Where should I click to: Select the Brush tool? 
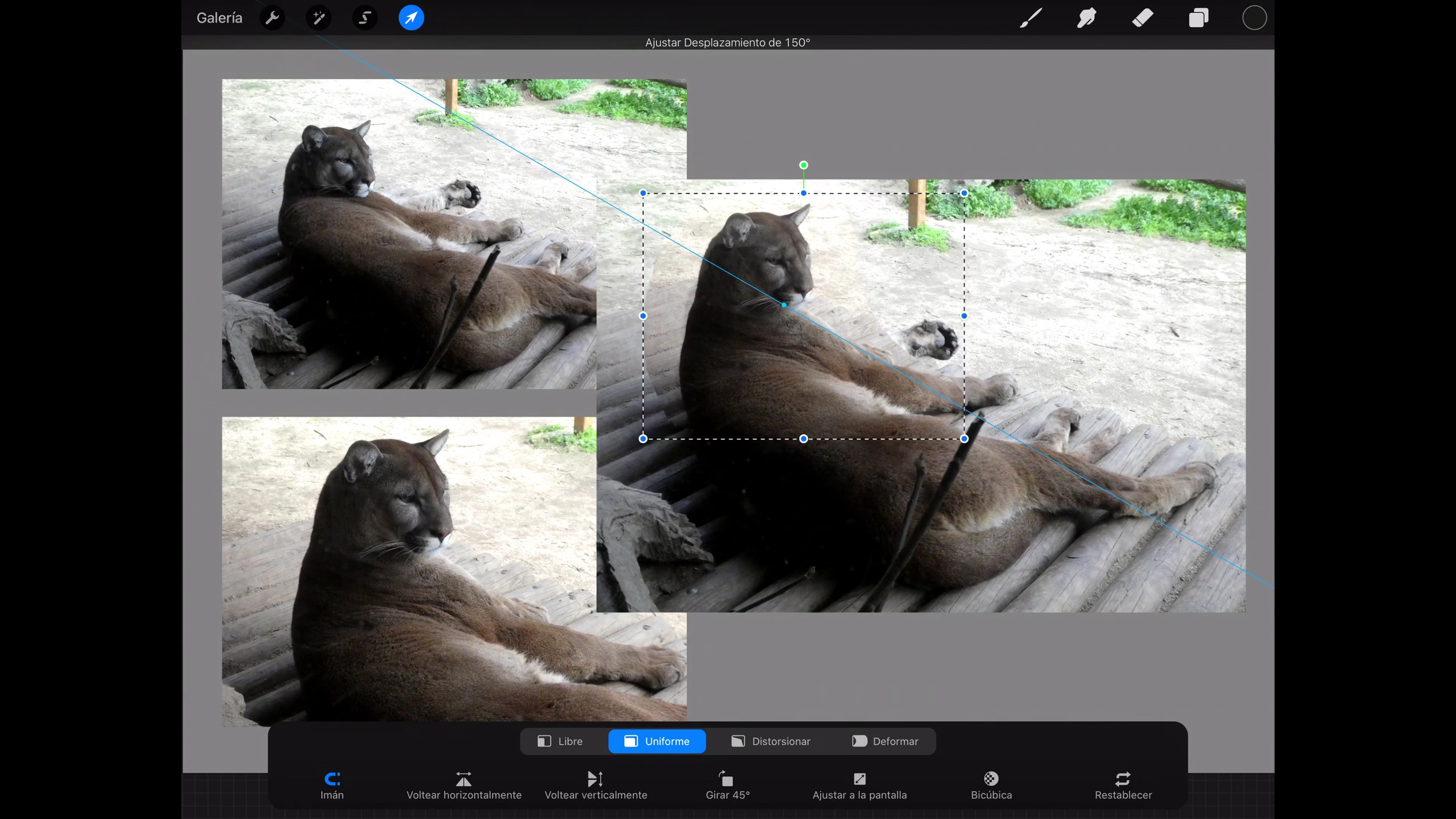(x=1031, y=17)
